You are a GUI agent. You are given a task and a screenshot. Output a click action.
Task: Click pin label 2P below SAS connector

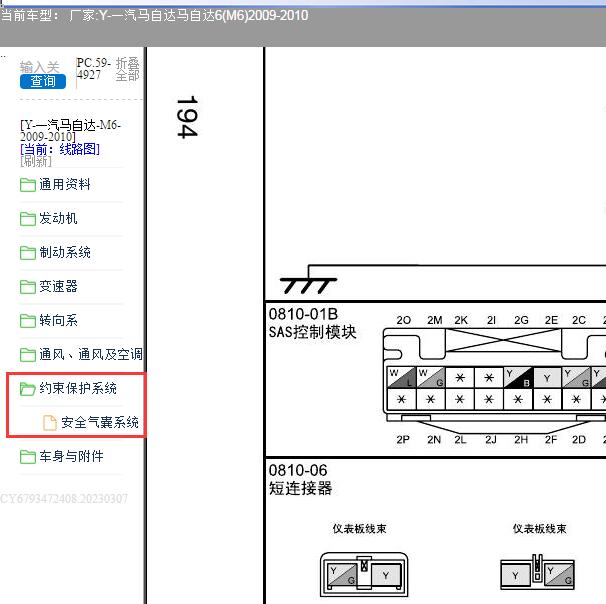pos(403,440)
